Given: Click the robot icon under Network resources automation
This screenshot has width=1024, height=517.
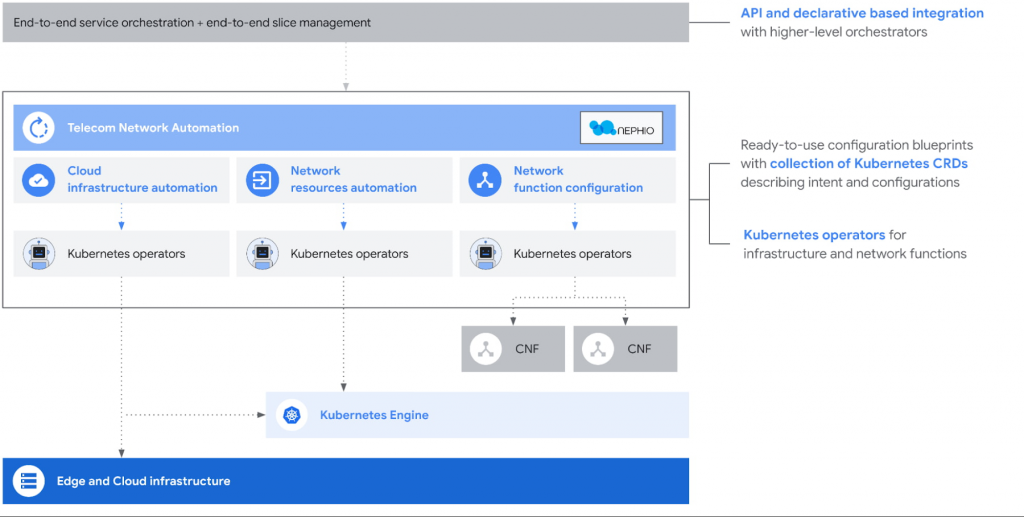Looking at the screenshot, I should pos(262,253).
